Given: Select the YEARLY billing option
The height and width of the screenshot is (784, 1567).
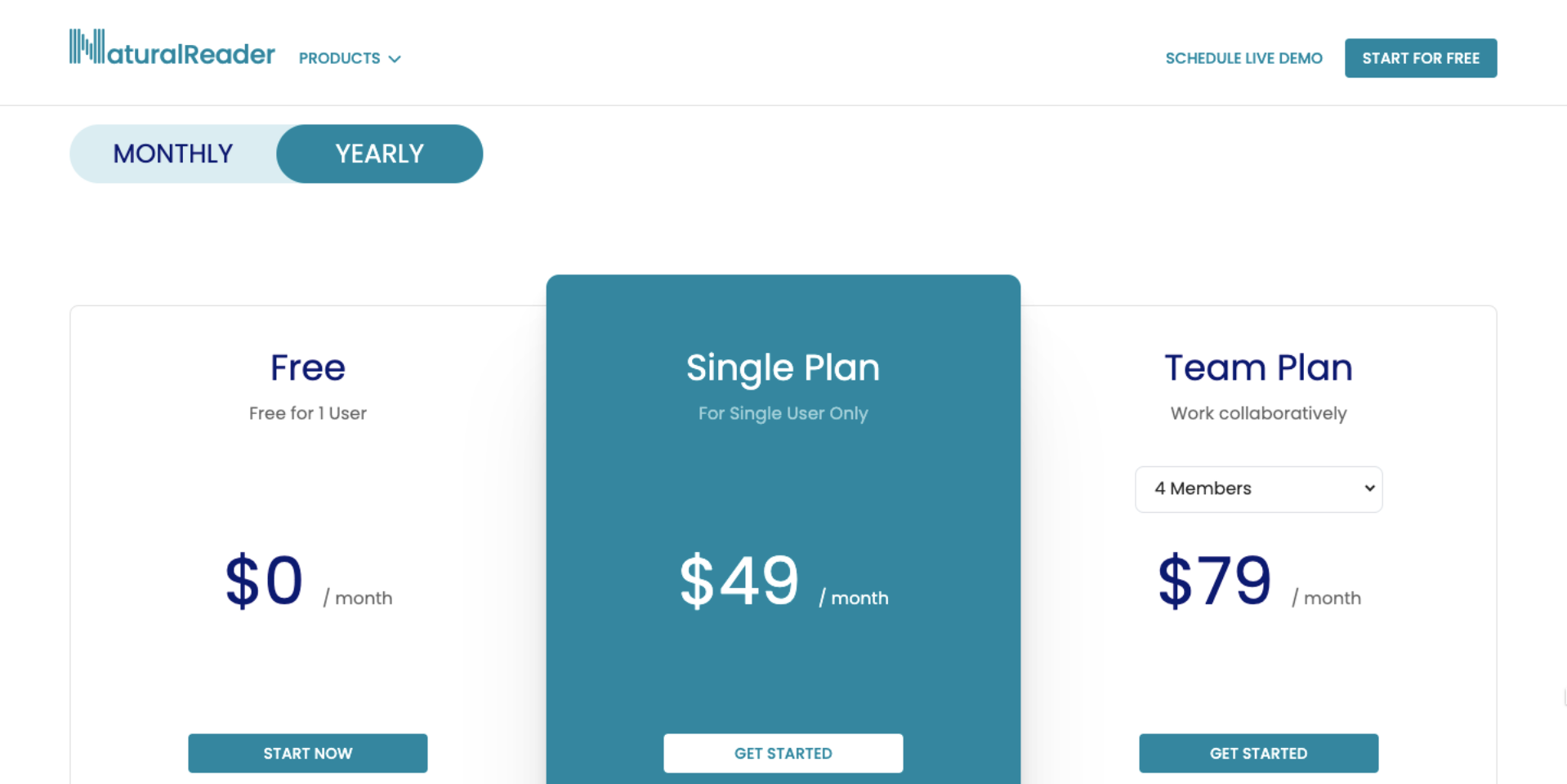Looking at the screenshot, I should tap(379, 154).
